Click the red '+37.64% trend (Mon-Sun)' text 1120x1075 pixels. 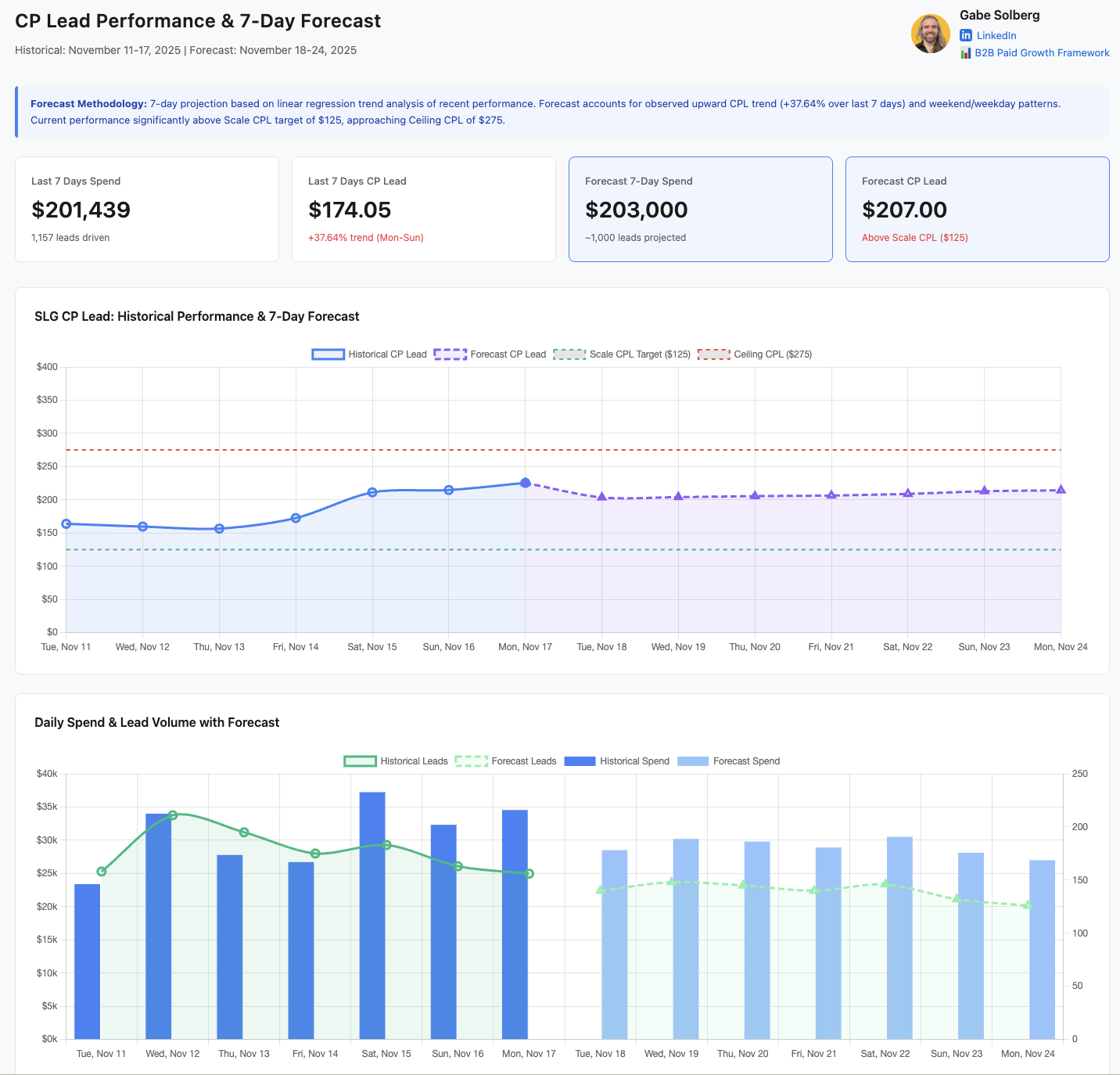(366, 238)
